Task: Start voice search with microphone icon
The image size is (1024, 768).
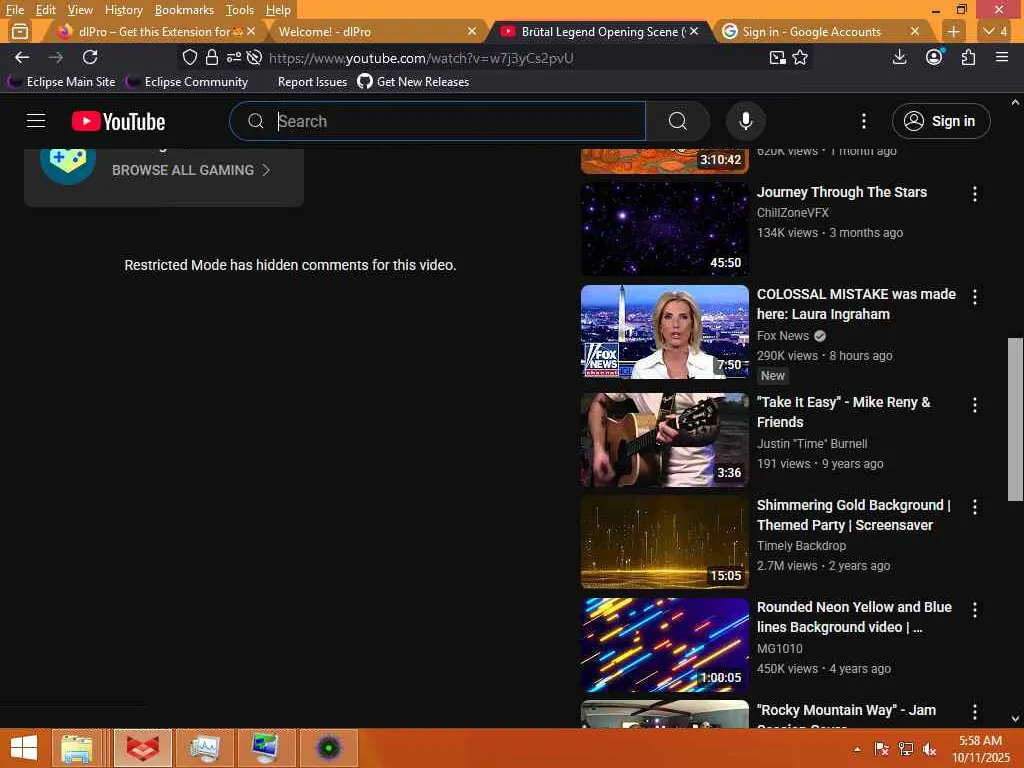Action: 746,121
